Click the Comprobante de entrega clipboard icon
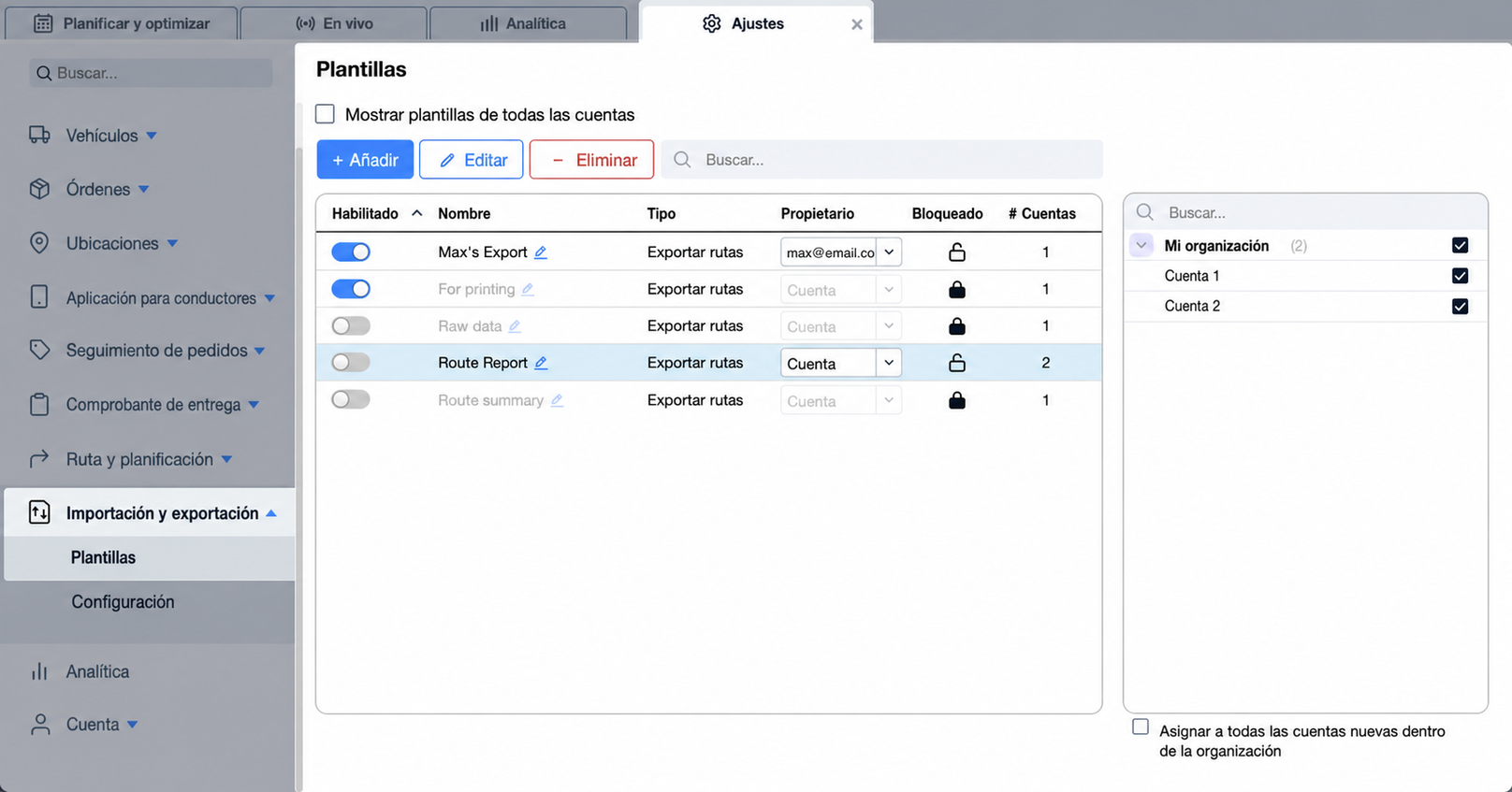1512x792 pixels. point(39,405)
